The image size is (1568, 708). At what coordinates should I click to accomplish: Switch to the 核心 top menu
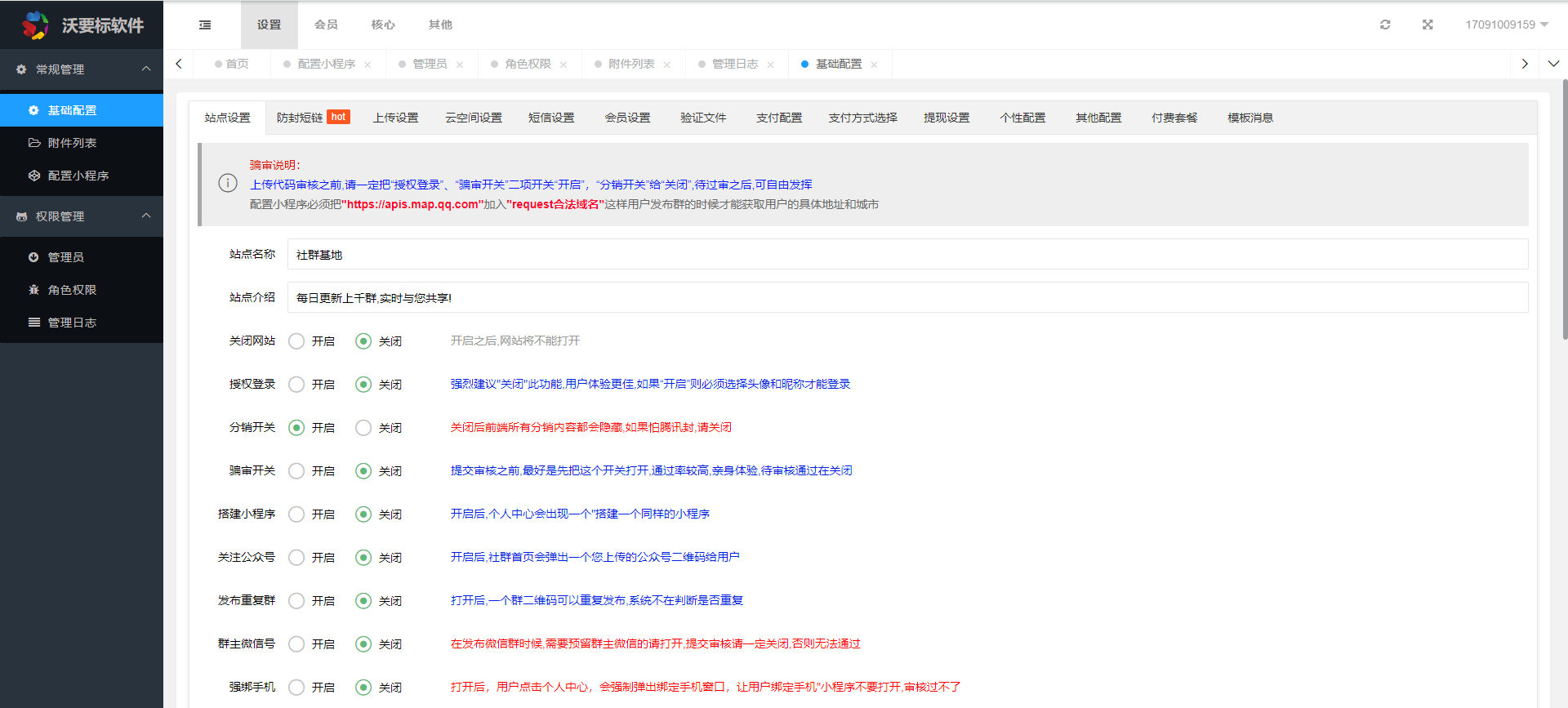(383, 25)
